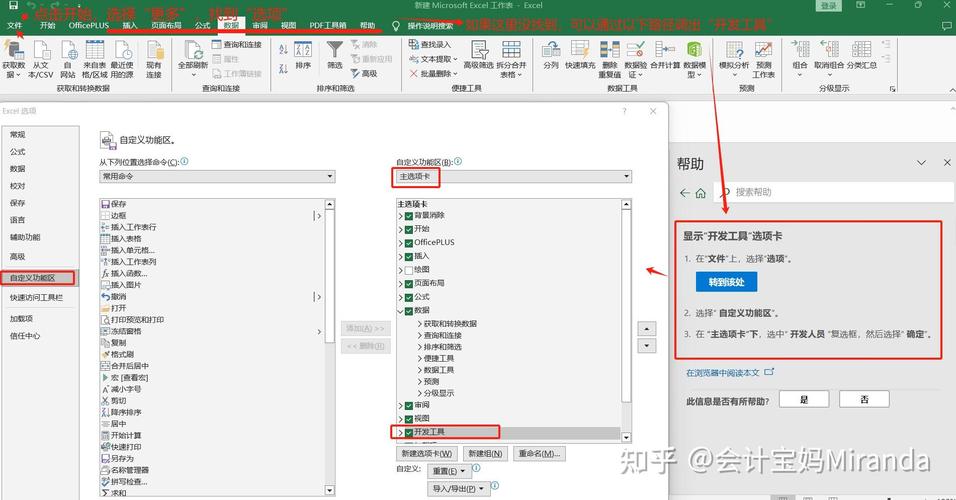Switch to the 开始 ribbon tab
Image resolution: width=956 pixels, height=500 pixels.
(48, 26)
